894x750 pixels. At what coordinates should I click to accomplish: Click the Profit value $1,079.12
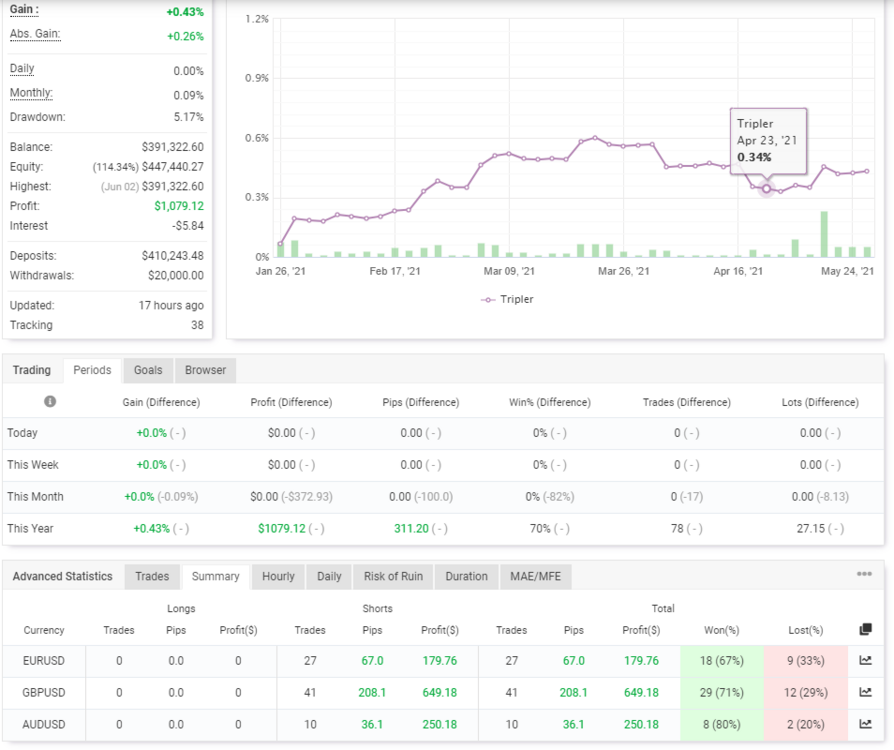click(x=179, y=206)
